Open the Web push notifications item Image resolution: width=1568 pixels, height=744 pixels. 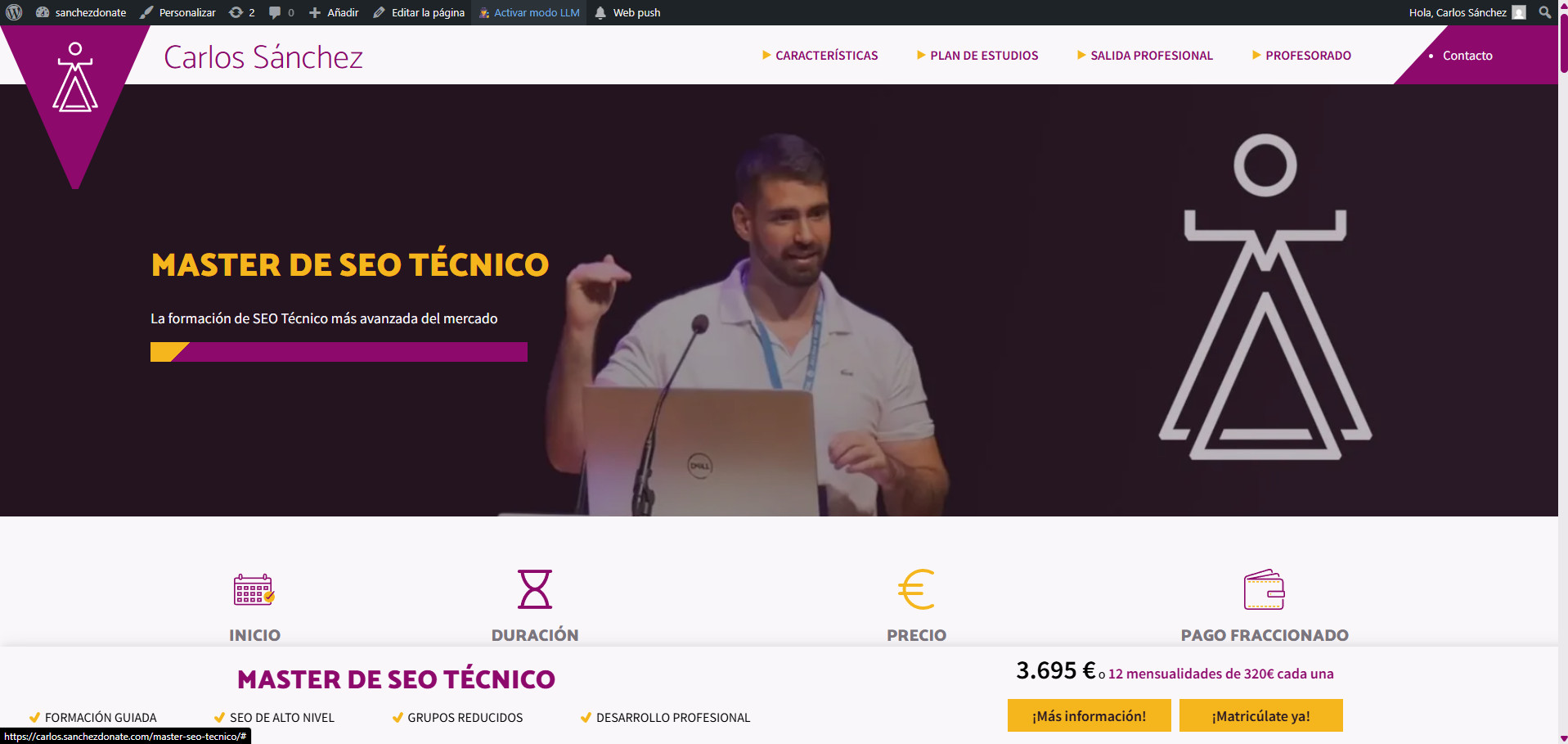click(627, 12)
